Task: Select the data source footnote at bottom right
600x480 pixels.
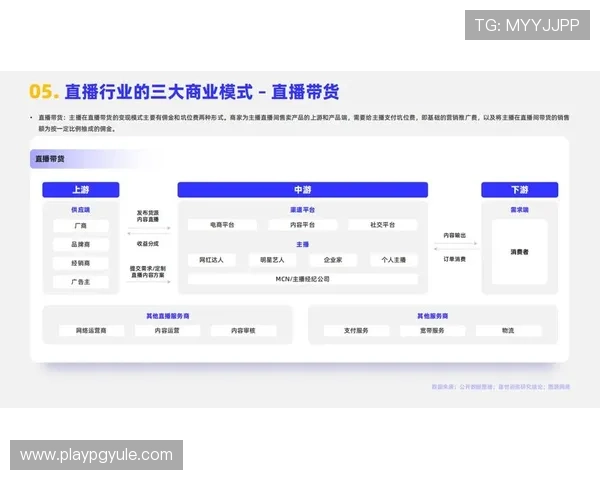Action: pyautogui.click(x=501, y=387)
